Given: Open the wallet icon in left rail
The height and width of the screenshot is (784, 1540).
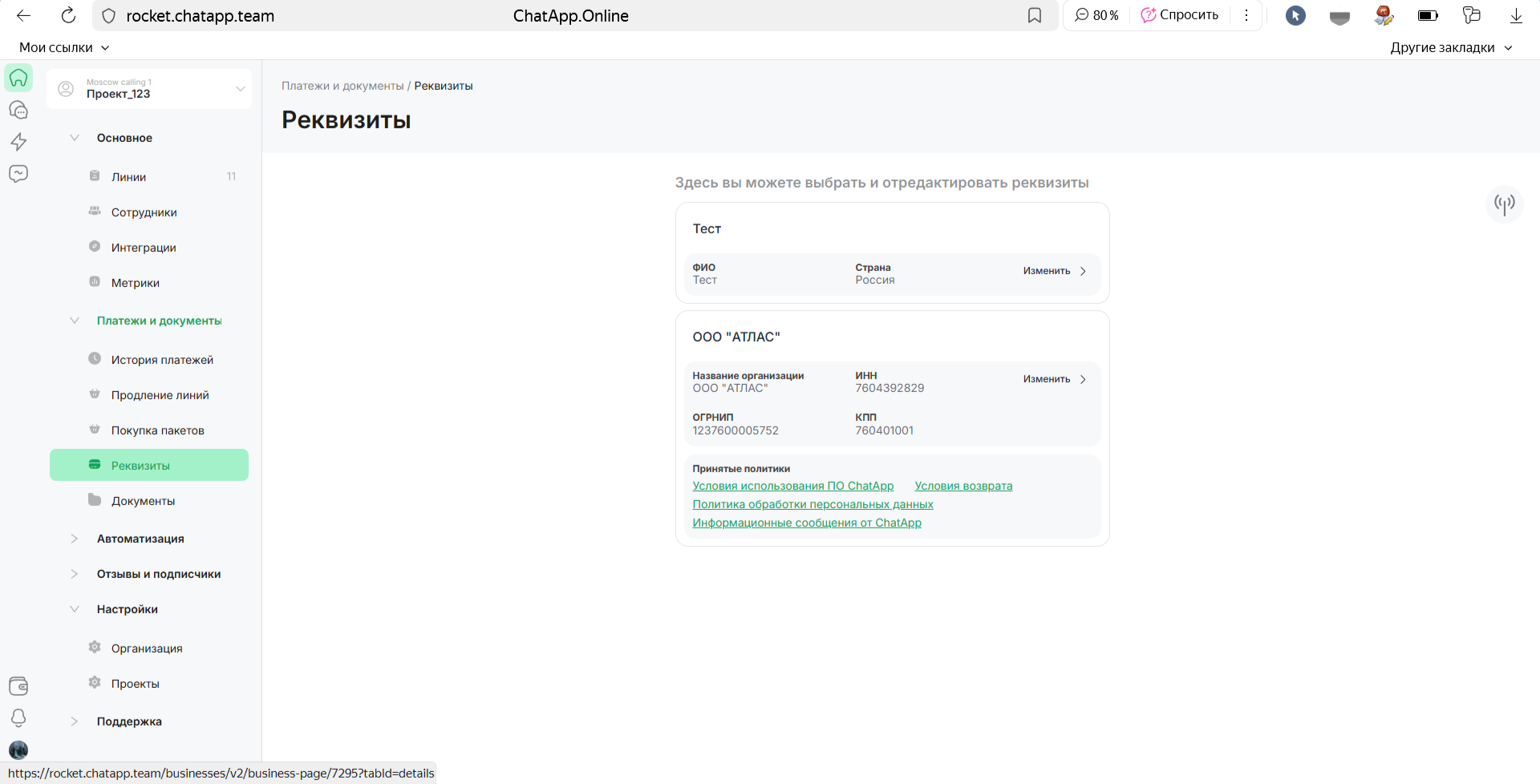Looking at the screenshot, I should (x=18, y=686).
